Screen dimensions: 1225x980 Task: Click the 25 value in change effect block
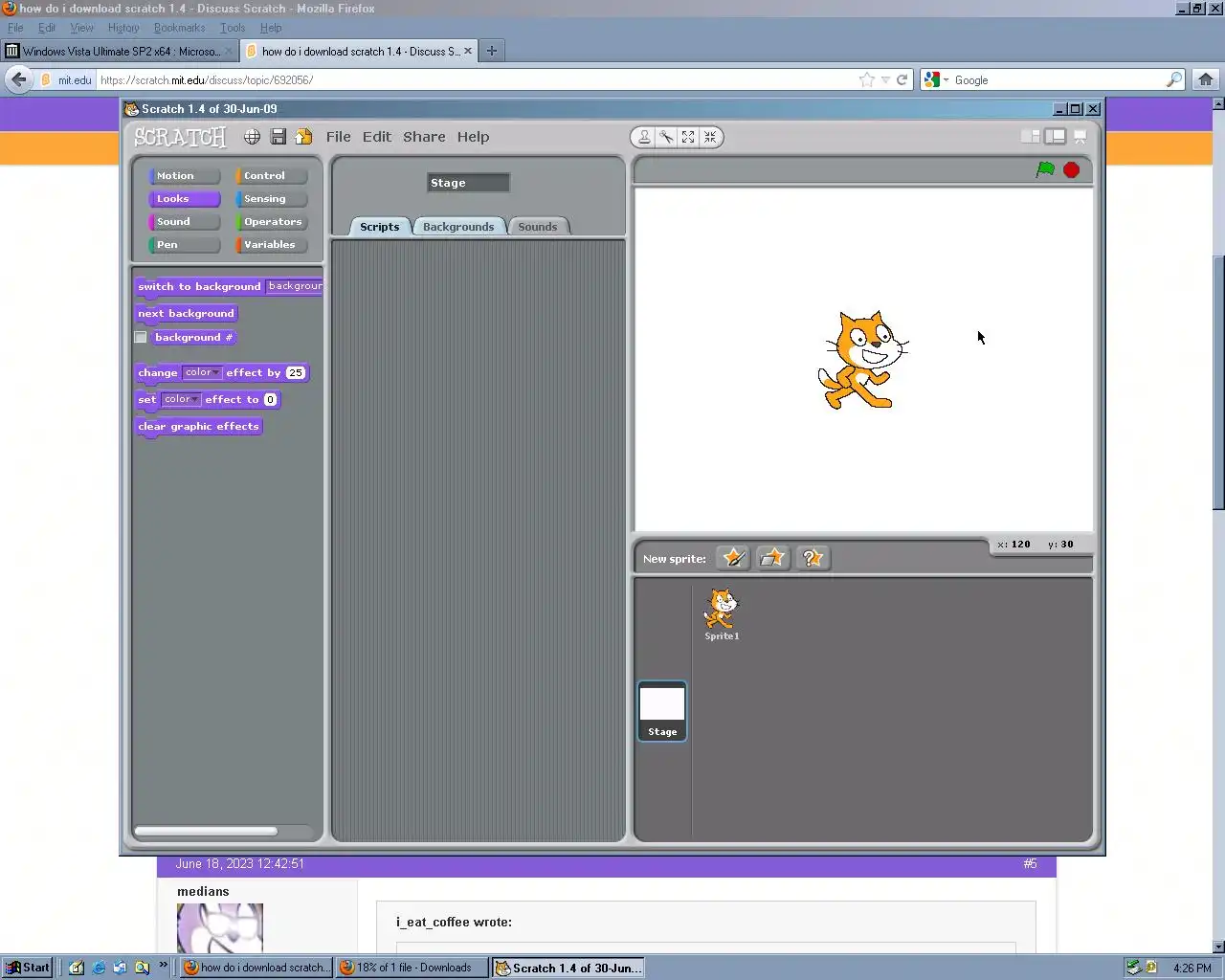(295, 372)
